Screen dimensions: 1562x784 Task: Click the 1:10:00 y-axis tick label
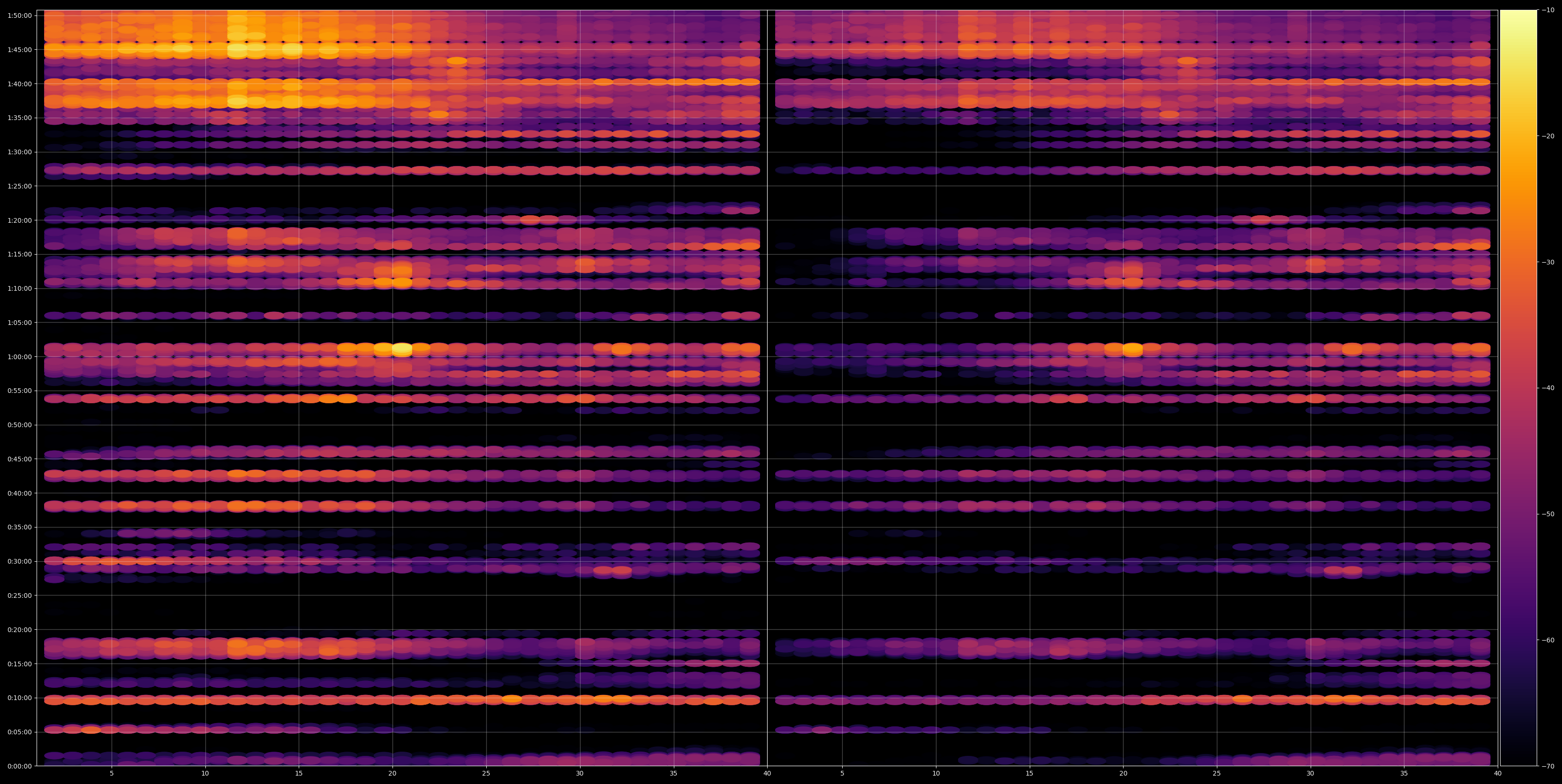(x=19, y=289)
